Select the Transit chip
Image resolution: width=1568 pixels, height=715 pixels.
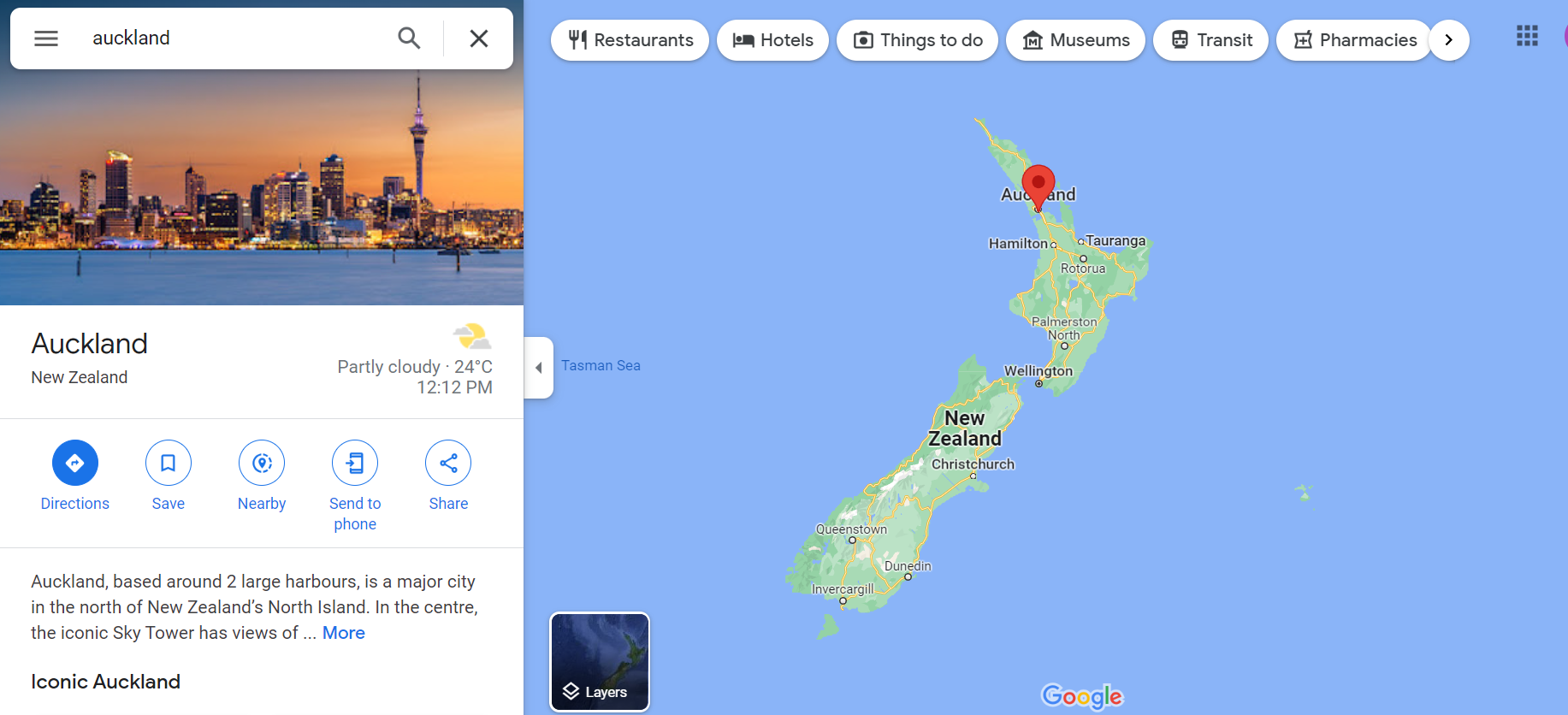pyautogui.click(x=1210, y=40)
